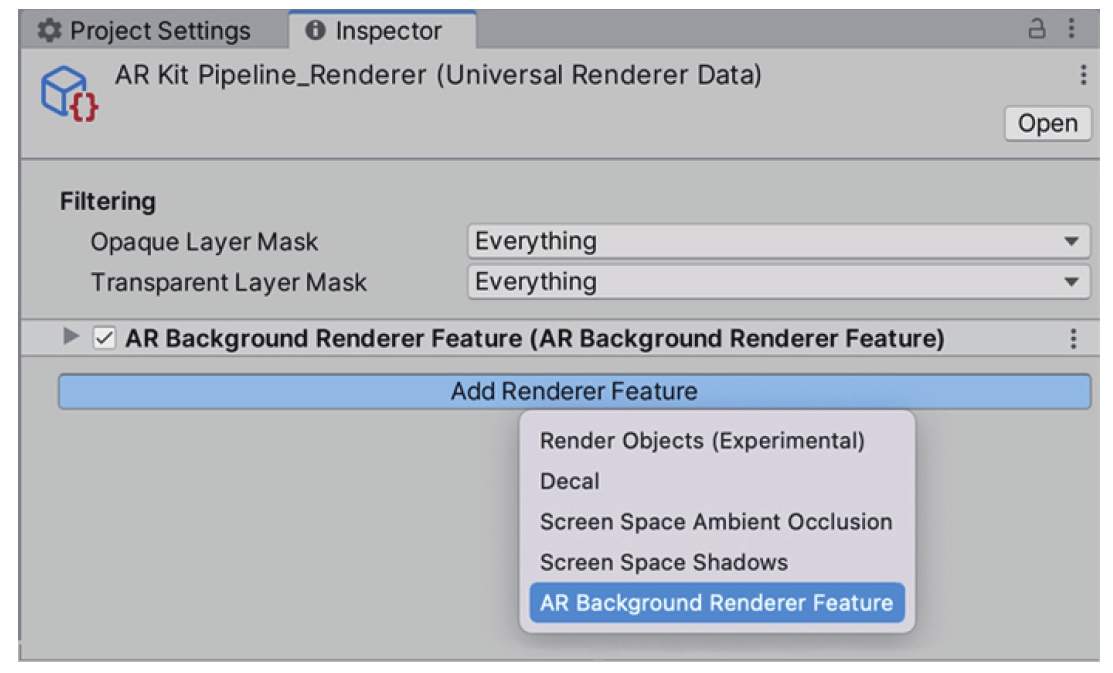
Task: Switch to the Inspector tab
Action: (x=382, y=31)
